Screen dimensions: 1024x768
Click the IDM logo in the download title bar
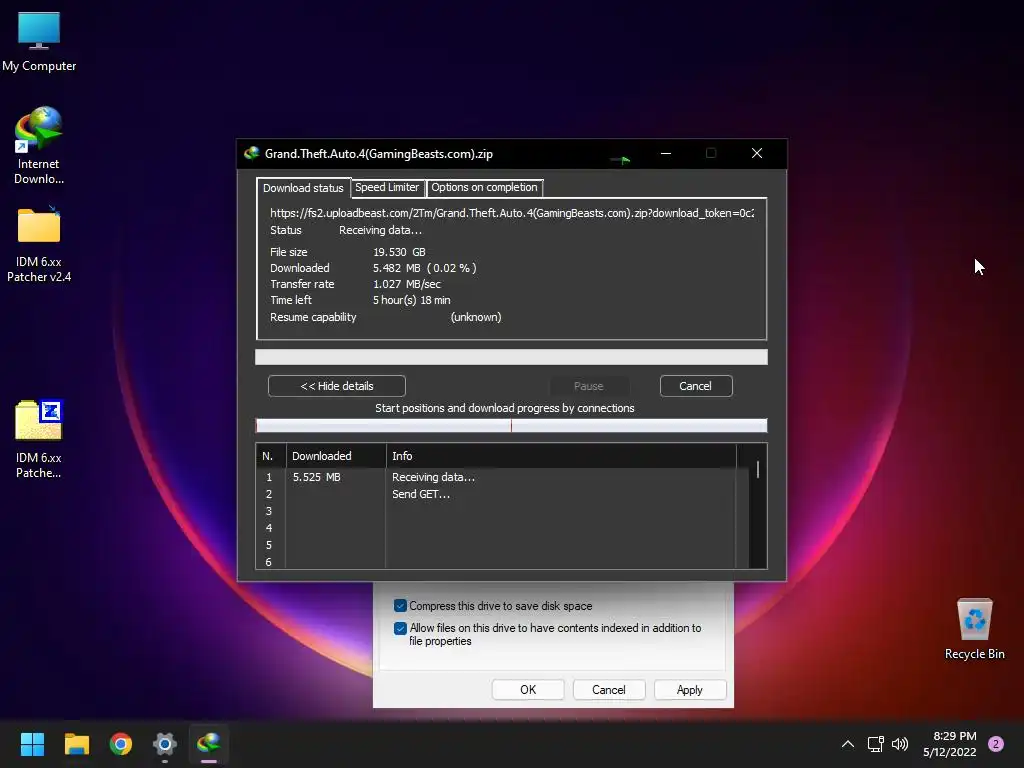coord(251,153)
